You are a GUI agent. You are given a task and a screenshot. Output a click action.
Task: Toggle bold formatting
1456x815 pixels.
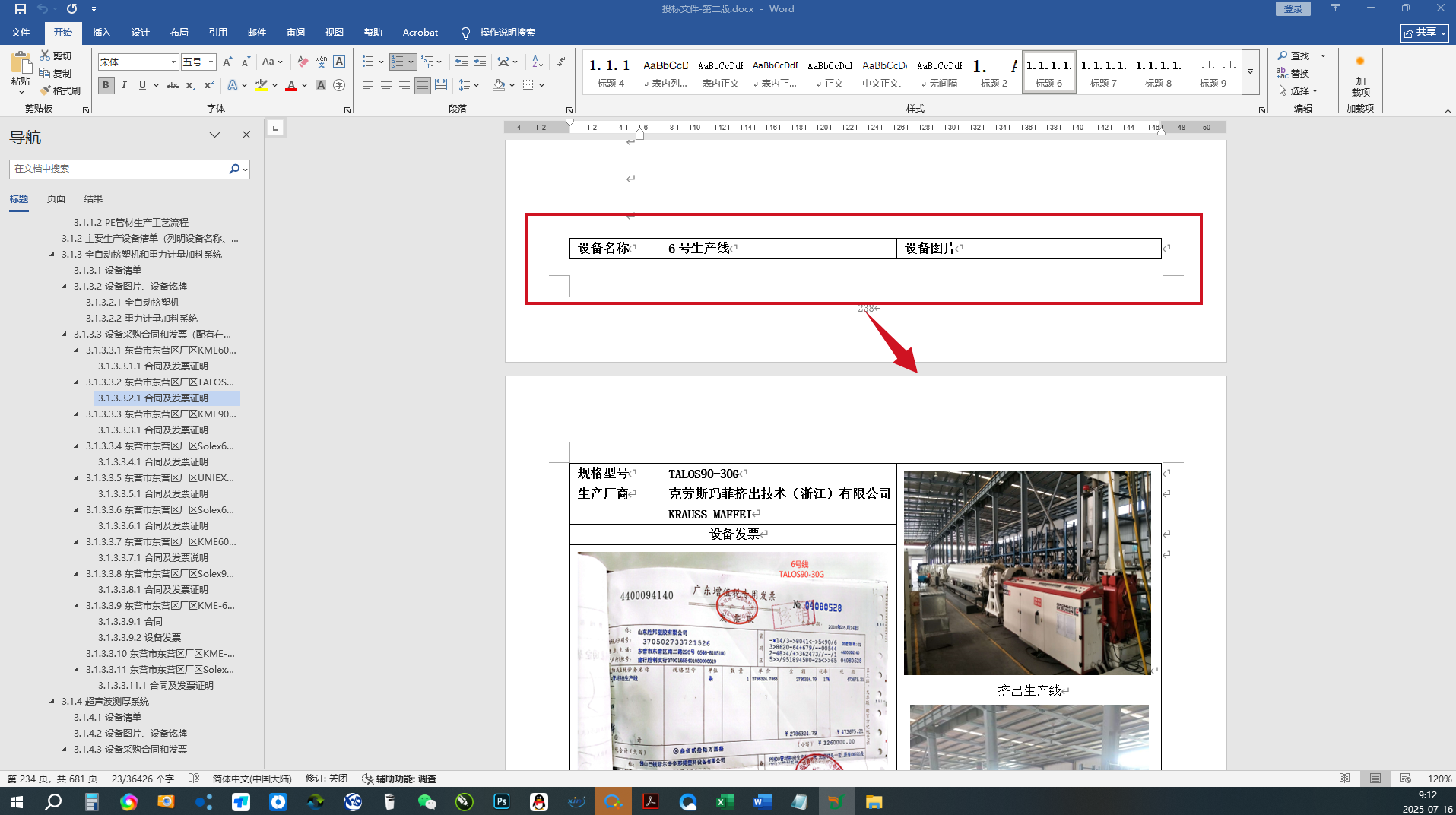tap(106, 85)
